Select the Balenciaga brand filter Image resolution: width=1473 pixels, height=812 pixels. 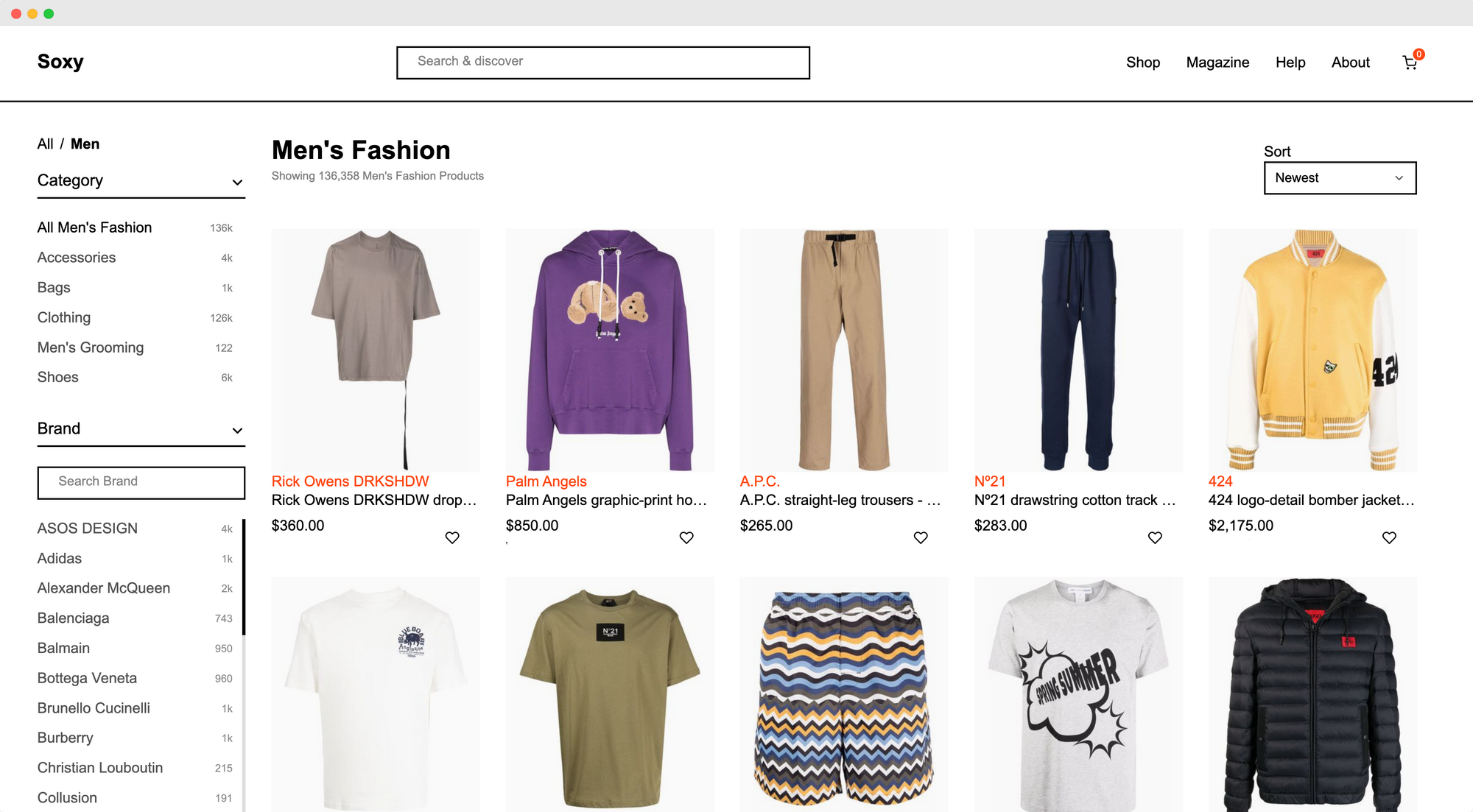pos(74,618)
